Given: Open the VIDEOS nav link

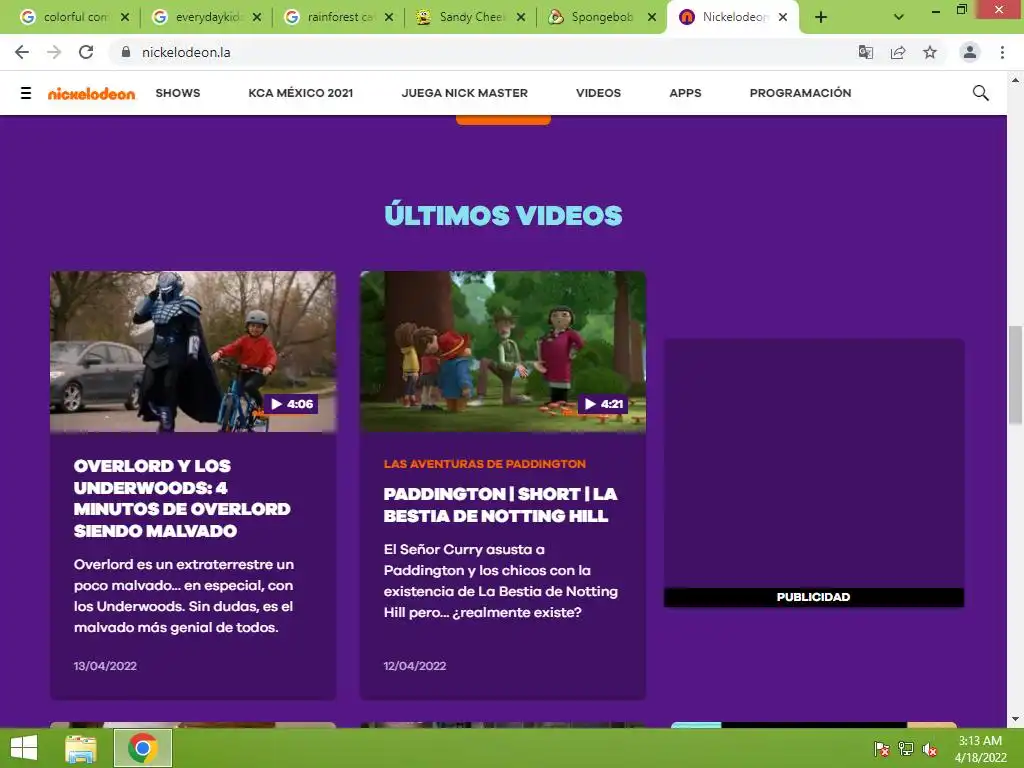Looking at the screenshot, I should coord(598,93).
